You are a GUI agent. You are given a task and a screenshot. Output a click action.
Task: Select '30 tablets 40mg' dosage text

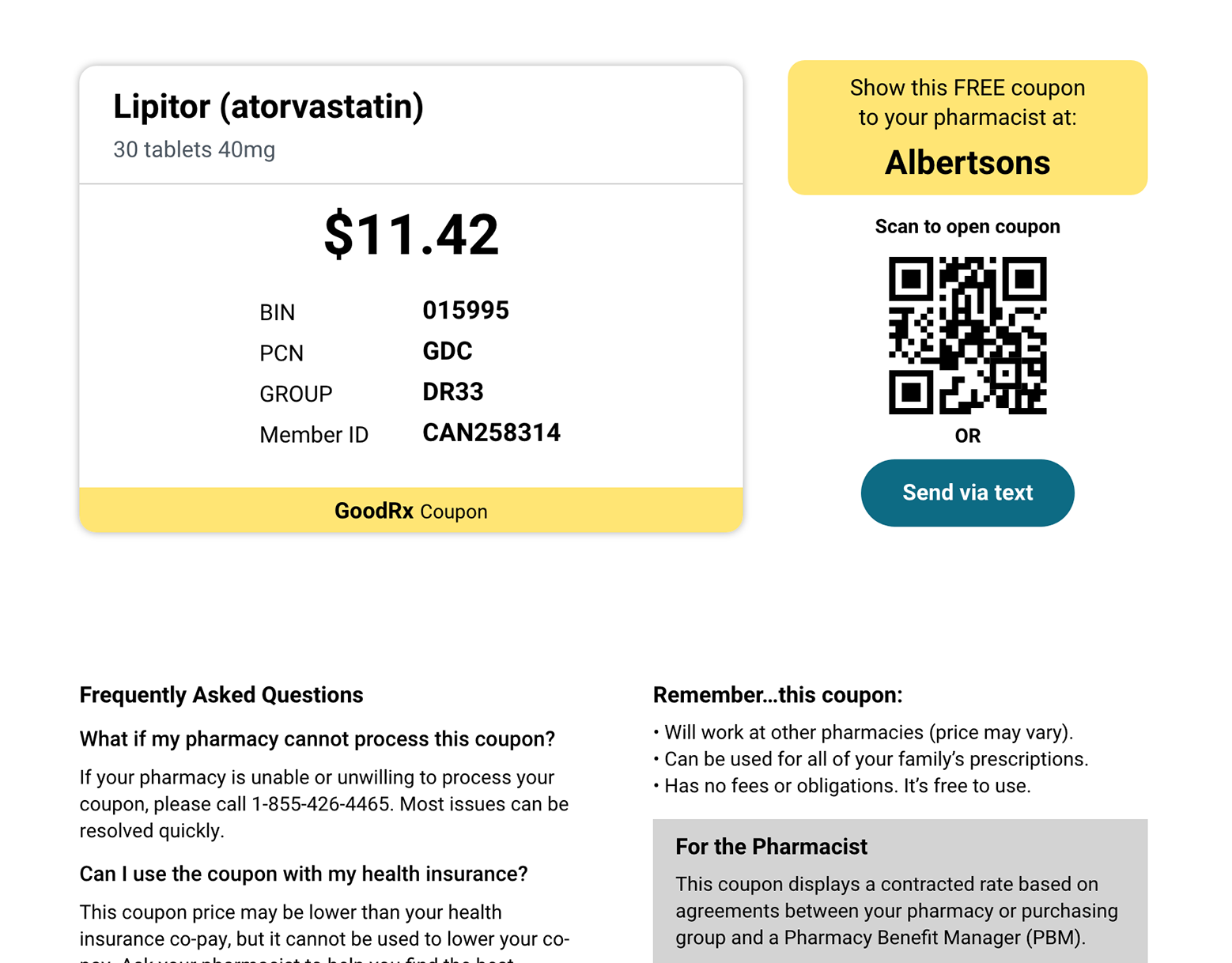(195, 149)
